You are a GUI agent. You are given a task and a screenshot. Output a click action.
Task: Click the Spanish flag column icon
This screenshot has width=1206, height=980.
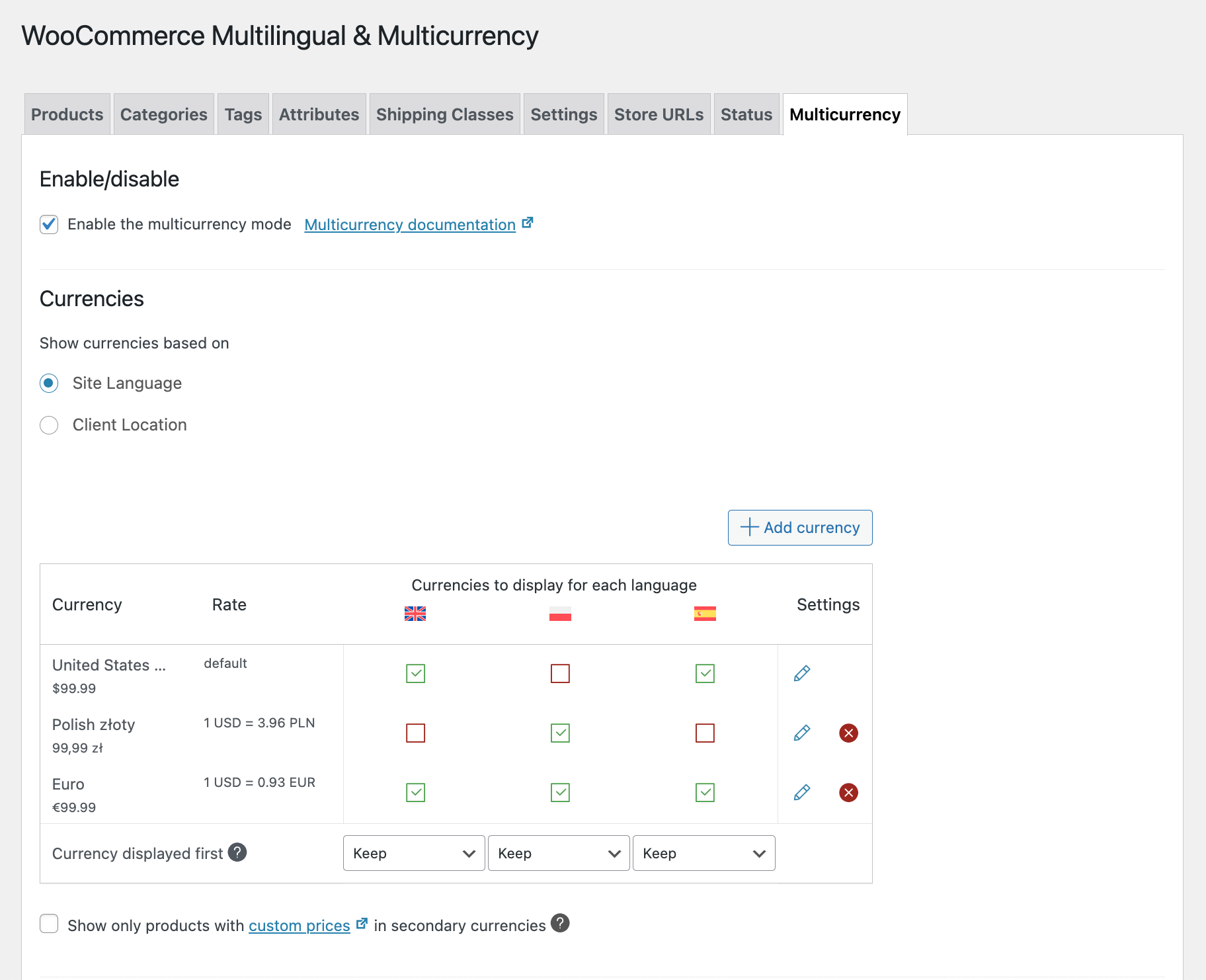(705, 614)
